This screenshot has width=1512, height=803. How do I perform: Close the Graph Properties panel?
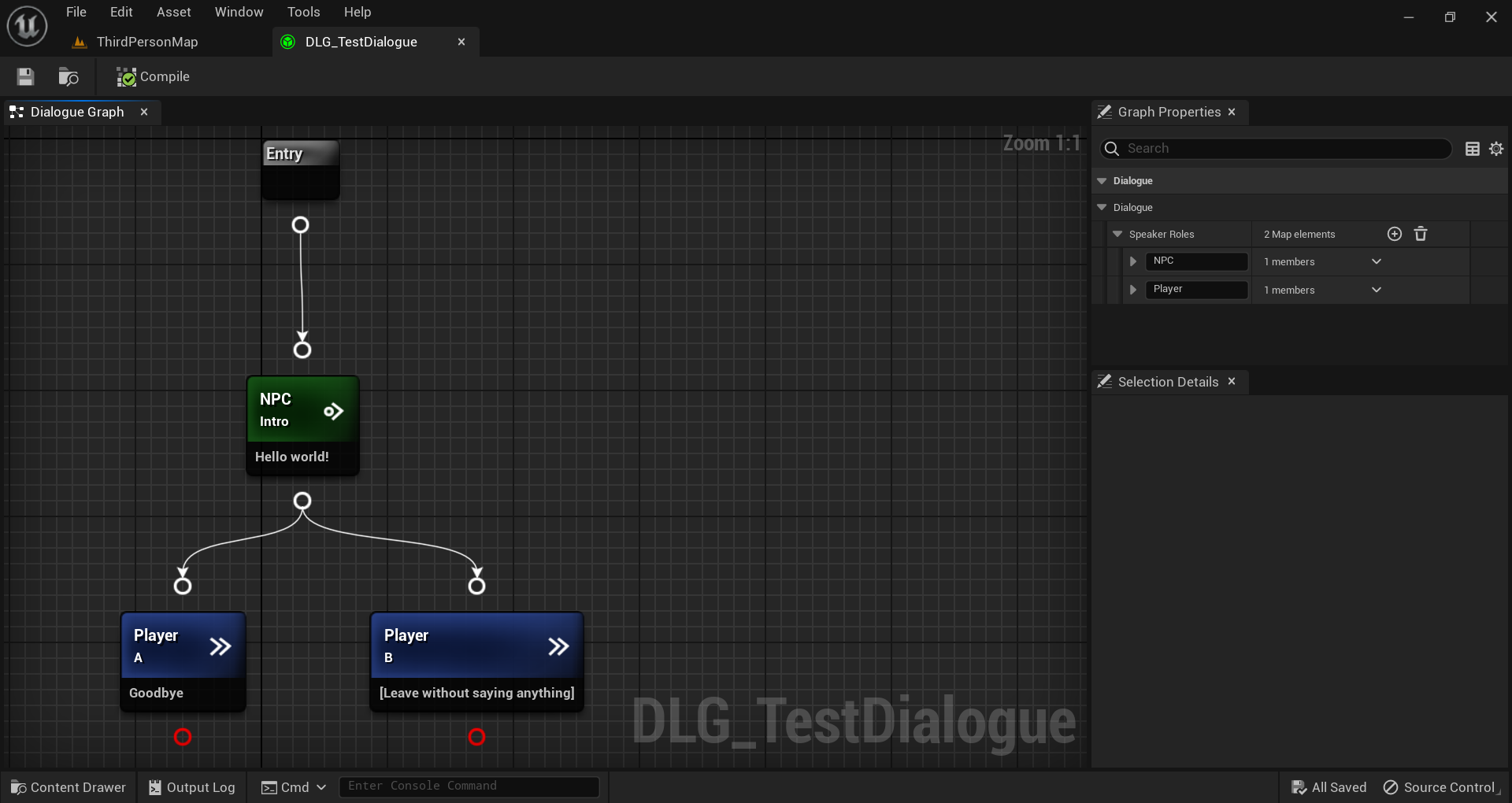(1232, 112)
